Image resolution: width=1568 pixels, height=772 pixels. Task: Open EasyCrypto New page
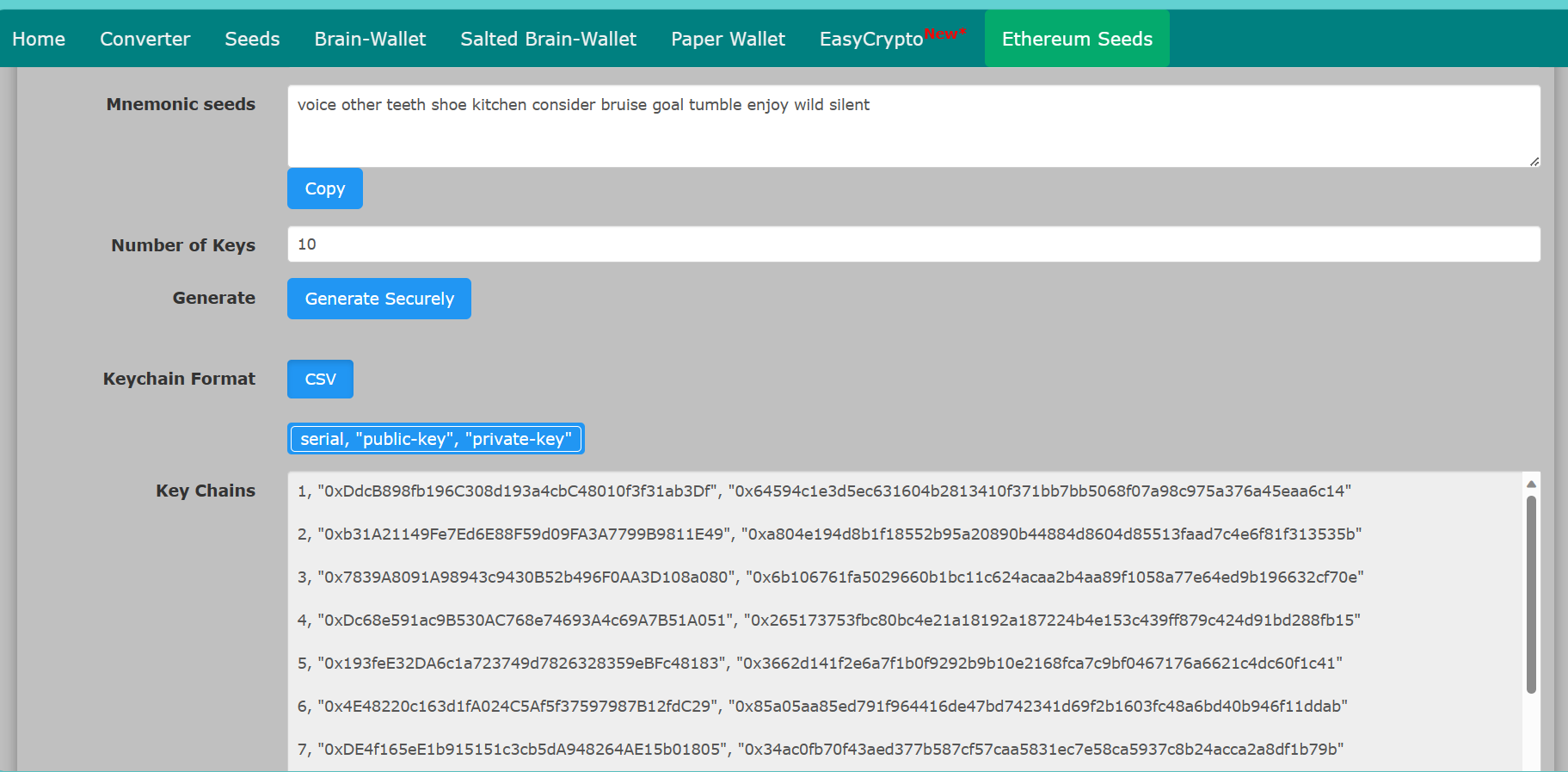coord(893,39)
